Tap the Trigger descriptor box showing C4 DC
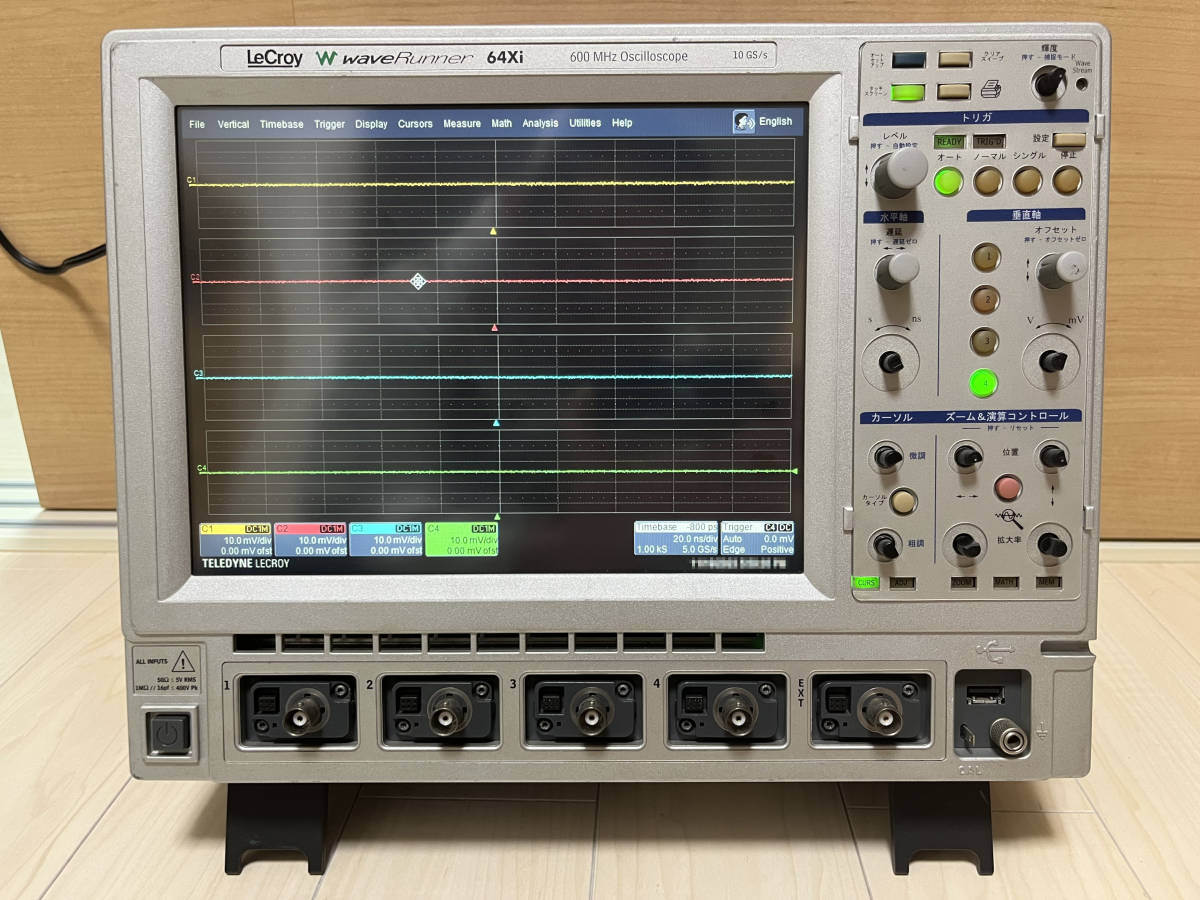 758,540
